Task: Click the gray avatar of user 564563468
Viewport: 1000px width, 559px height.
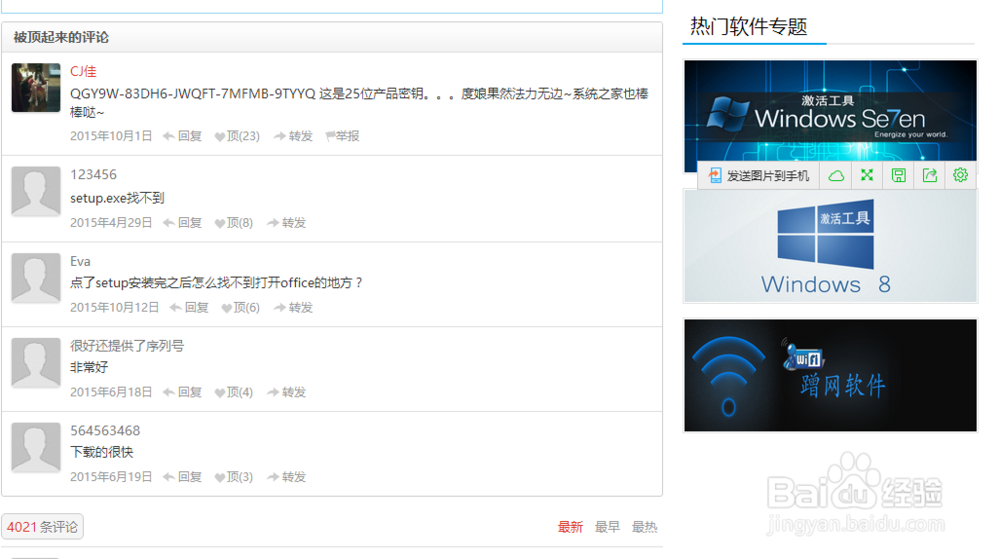Action: (x=36, y=447)
